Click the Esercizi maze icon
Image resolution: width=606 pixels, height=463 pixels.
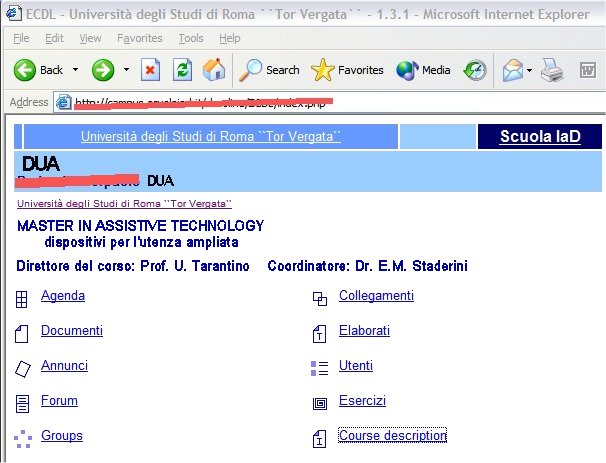coord(320,404)
